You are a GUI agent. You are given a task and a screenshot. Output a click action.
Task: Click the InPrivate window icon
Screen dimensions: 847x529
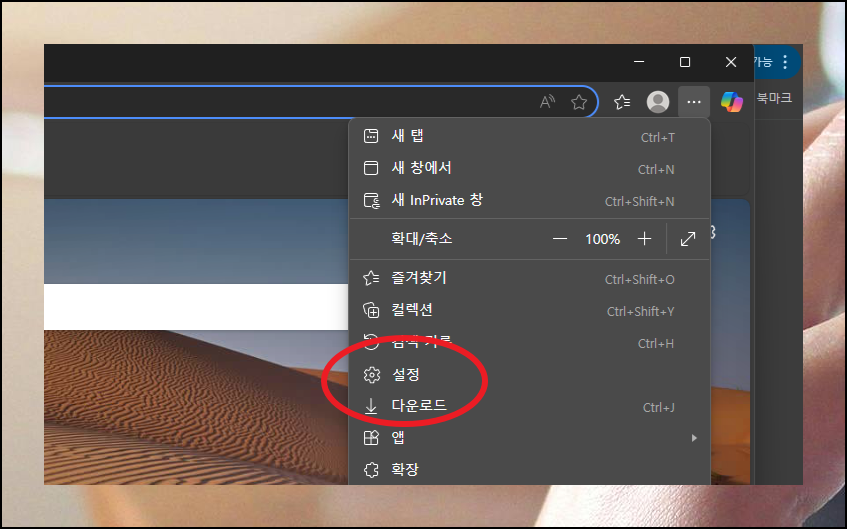372,200
